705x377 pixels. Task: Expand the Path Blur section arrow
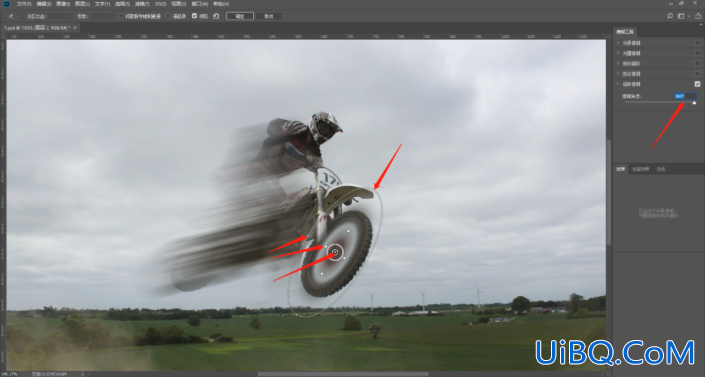pyautogui.click(x=618, y=74)
